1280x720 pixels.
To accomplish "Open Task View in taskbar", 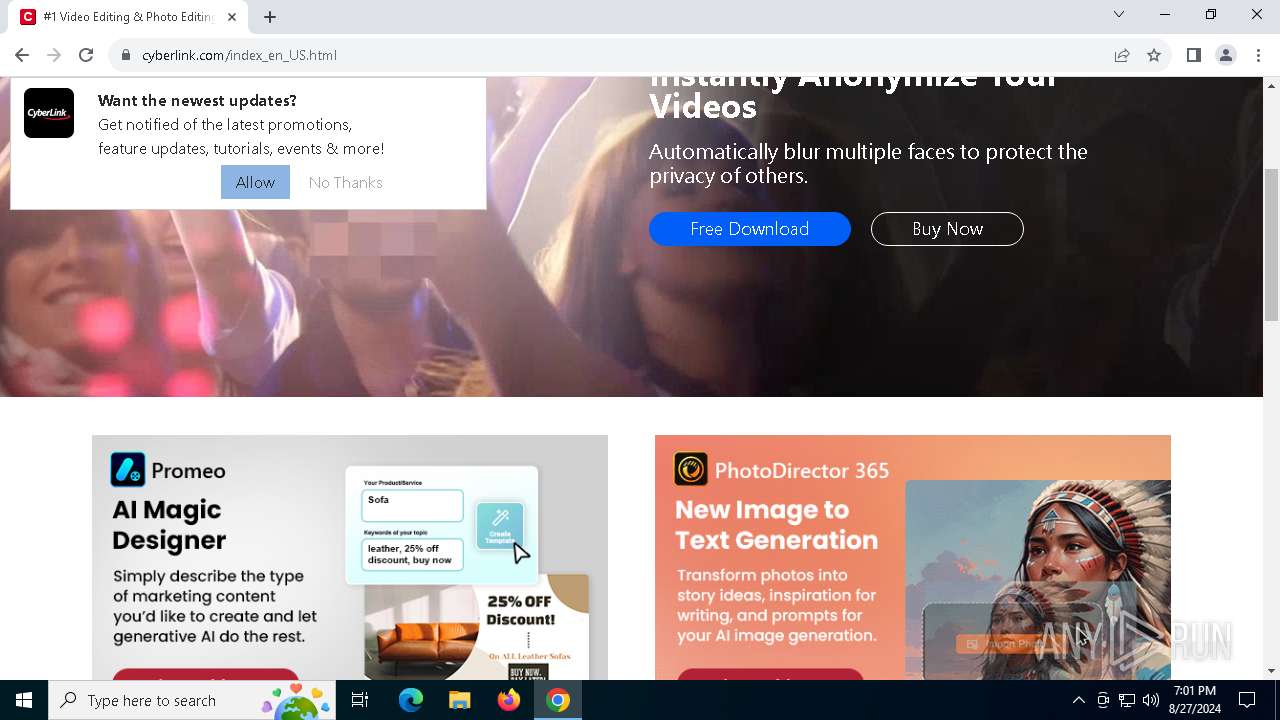I will pyautogui.click(x=360, y=700).
